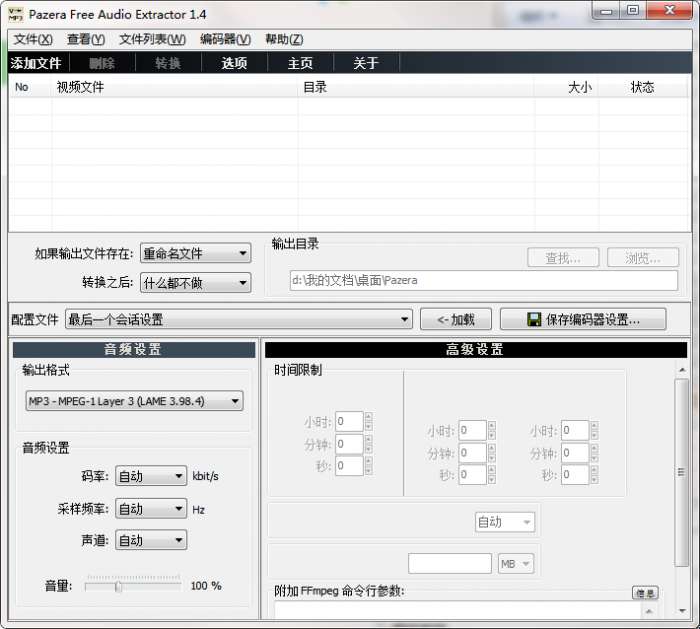This screenshot has height=629, width=700.
Task: Click the 查找... button
Action: click(563, 258)
